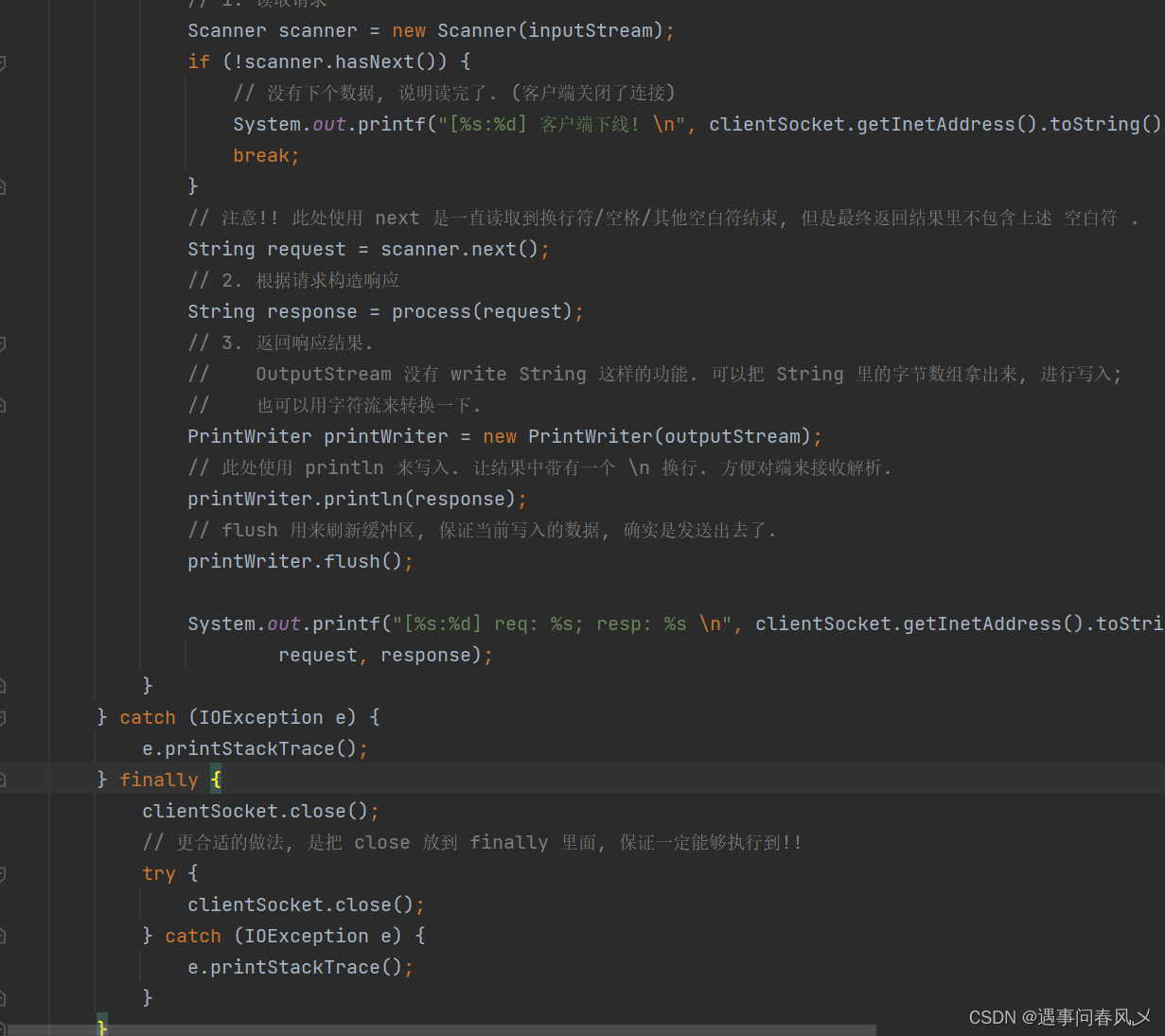Image resolution: width=1165 pixels, height=1036 pixels.
Task: Click the last '} catch (IOException e) {' line below try
Action: [284, 937]
